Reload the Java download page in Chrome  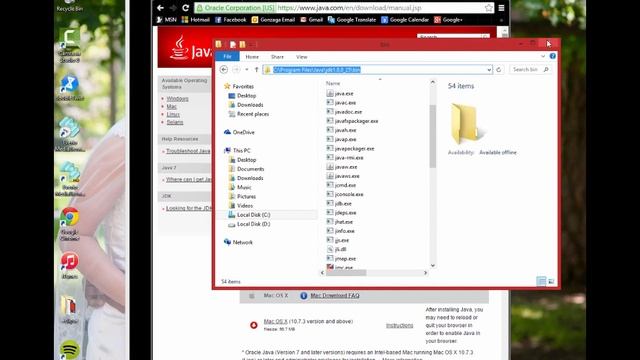coord(185,8)
